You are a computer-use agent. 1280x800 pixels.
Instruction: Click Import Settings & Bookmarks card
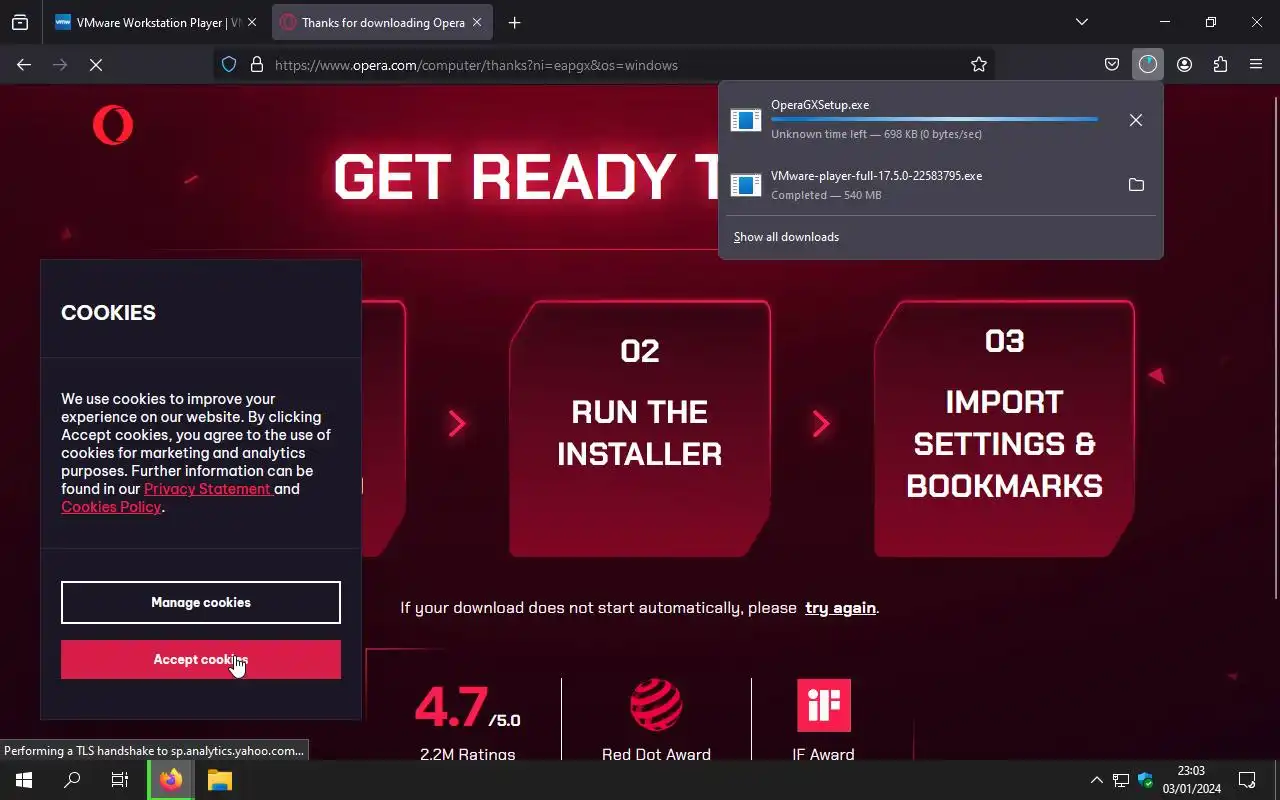point(1005,429)
